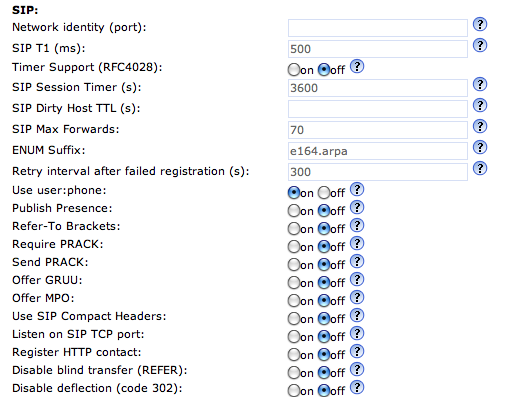
Task: Open help for SIP Max Forwards
Action: (480, 126)
